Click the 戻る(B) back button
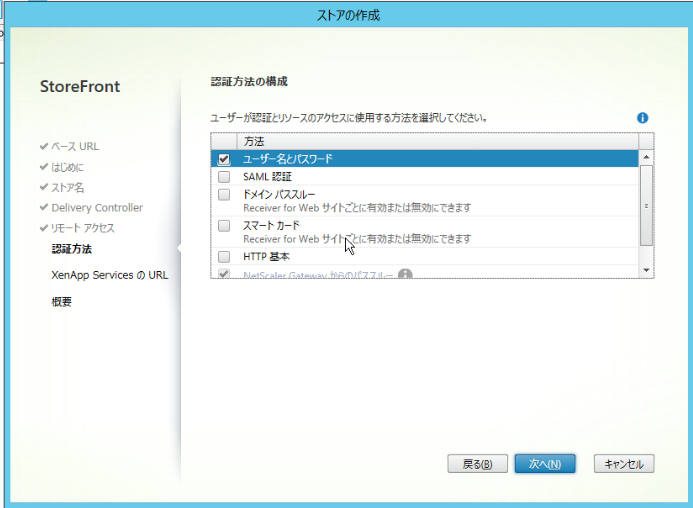The height and width of the screenshot is (508, 693). pyautogui.click(x=477, y=464)
